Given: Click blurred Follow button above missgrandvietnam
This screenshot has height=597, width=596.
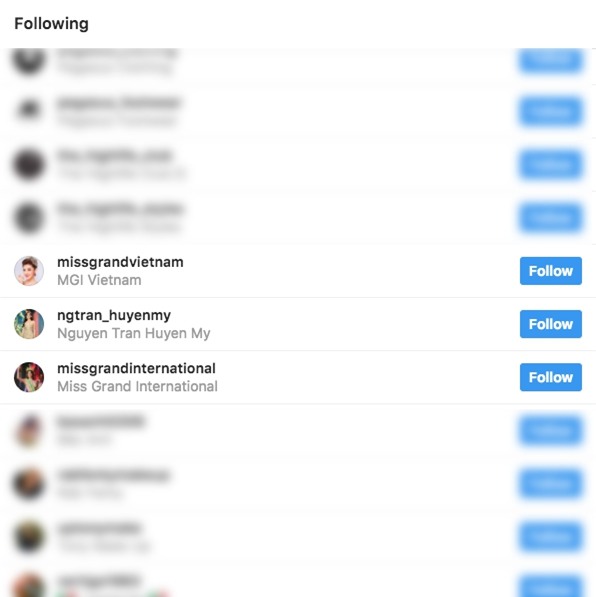Looking at the screenshot, I should 551,218.
